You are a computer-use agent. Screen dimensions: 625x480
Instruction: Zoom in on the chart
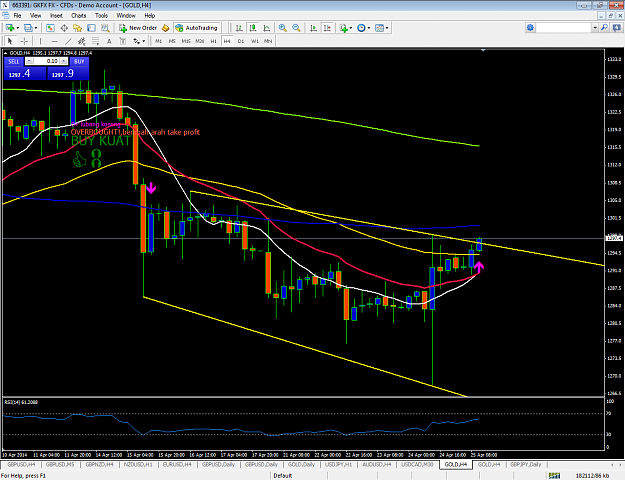283,28
